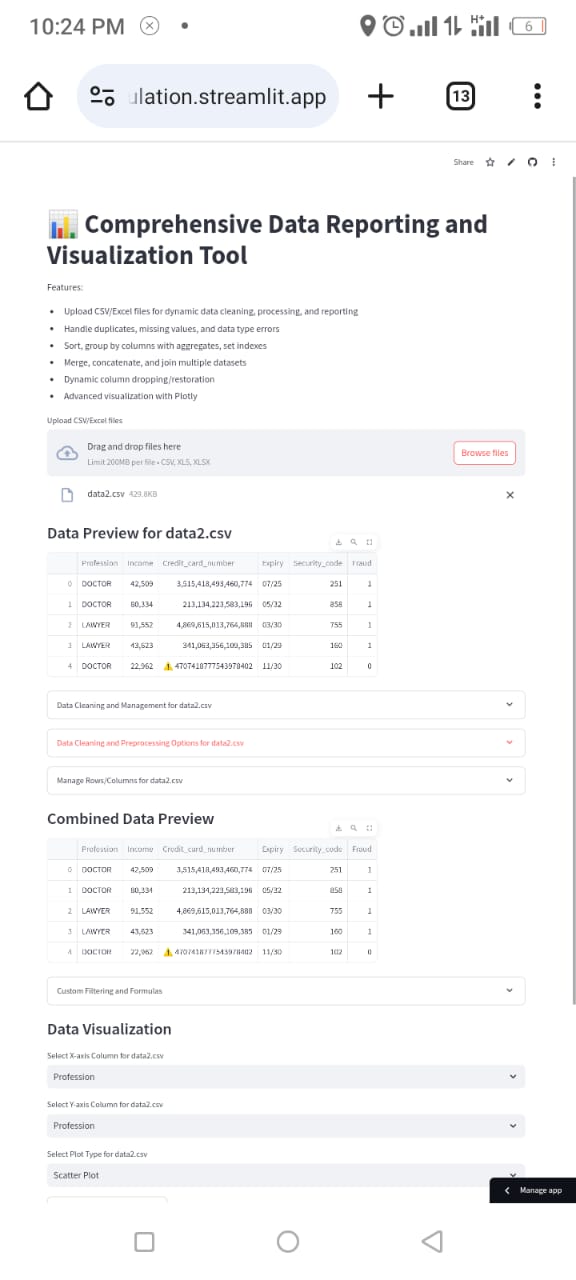Screen dimensions: 576x1280
Task: Select LAWYER row 3 in Combined Data Preview
Action: coord(99,931)
